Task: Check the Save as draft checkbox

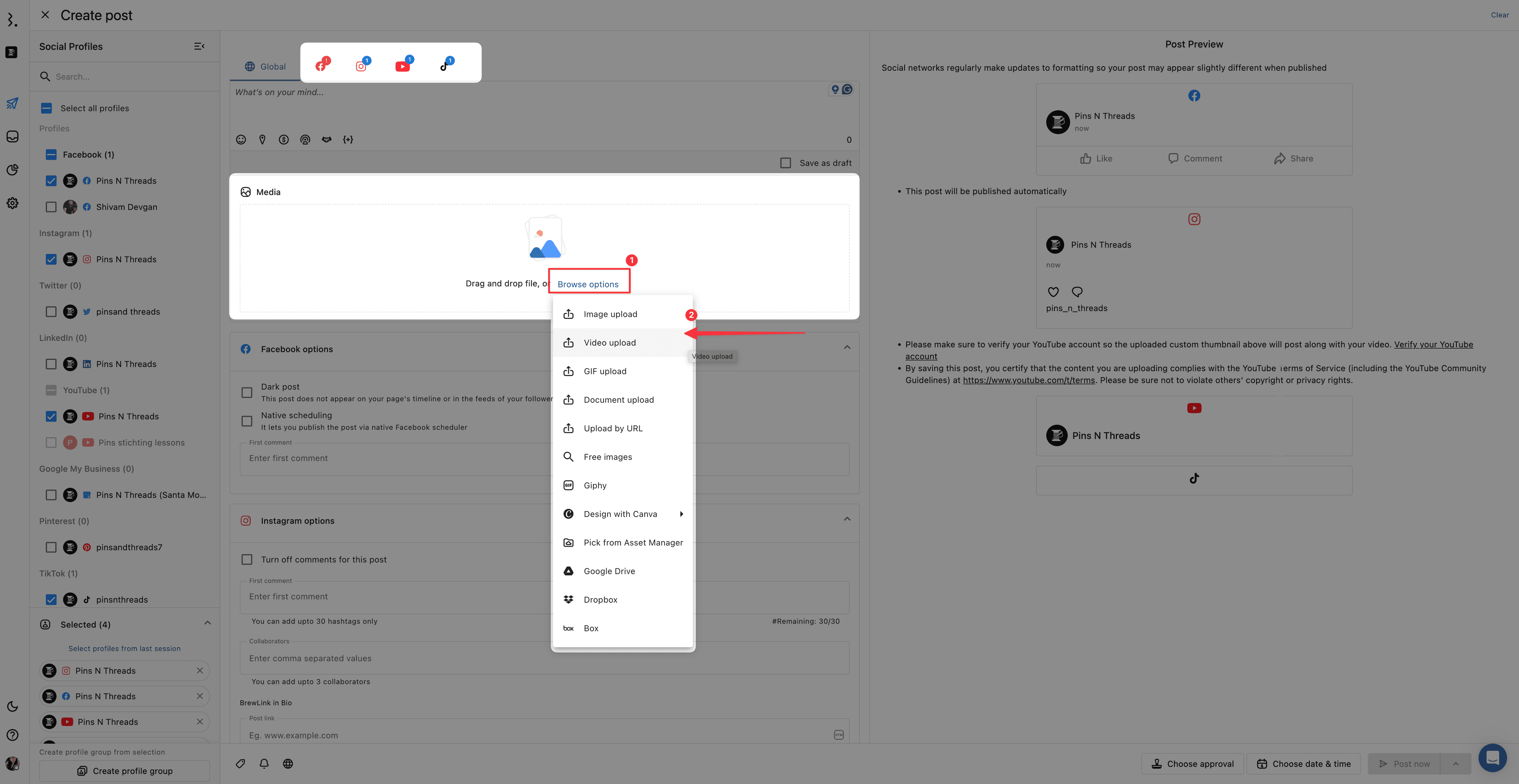Action: pyautogui.click(x=786, y=163)
